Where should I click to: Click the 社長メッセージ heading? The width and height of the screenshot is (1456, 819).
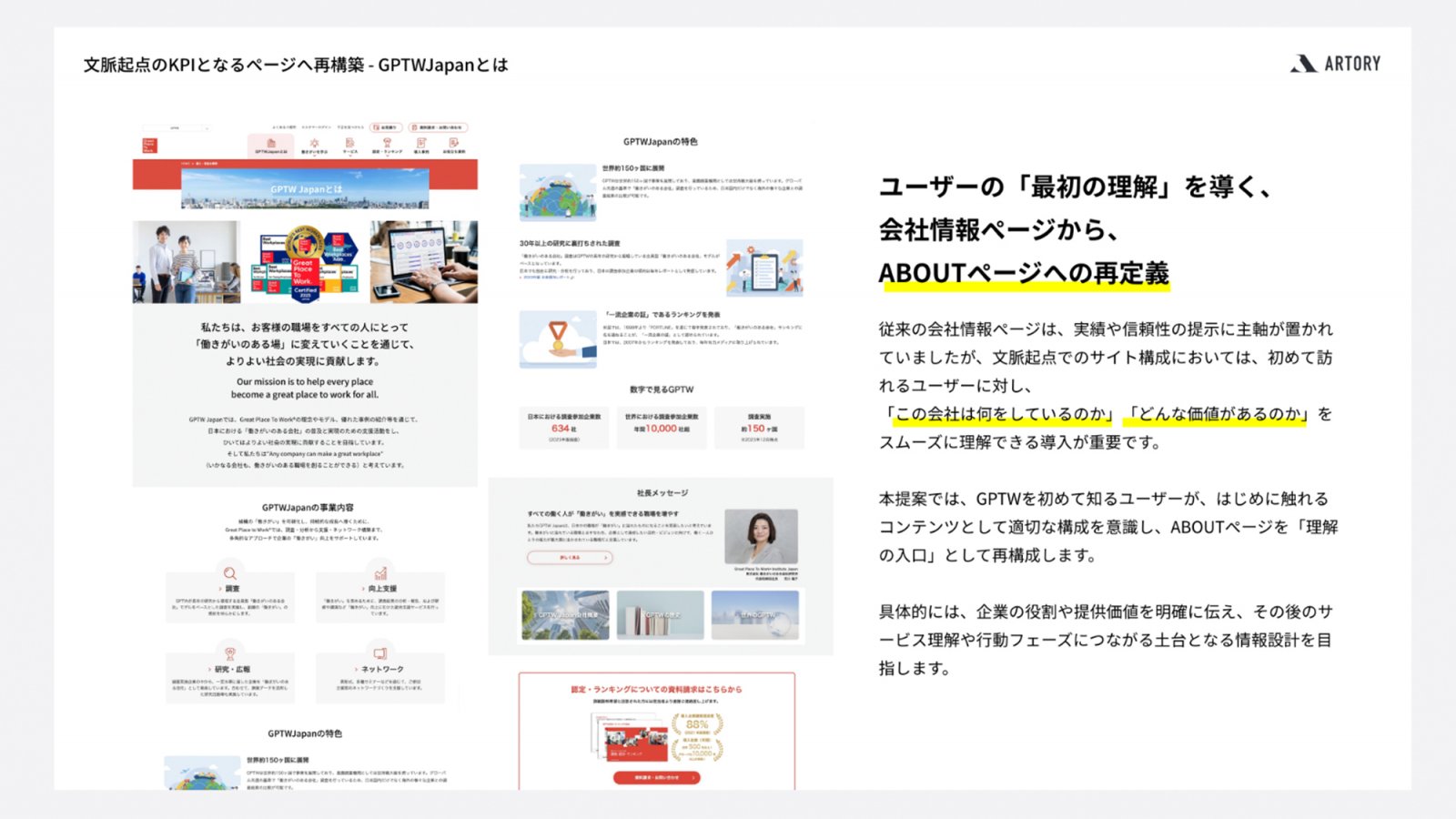click(662, 493)
